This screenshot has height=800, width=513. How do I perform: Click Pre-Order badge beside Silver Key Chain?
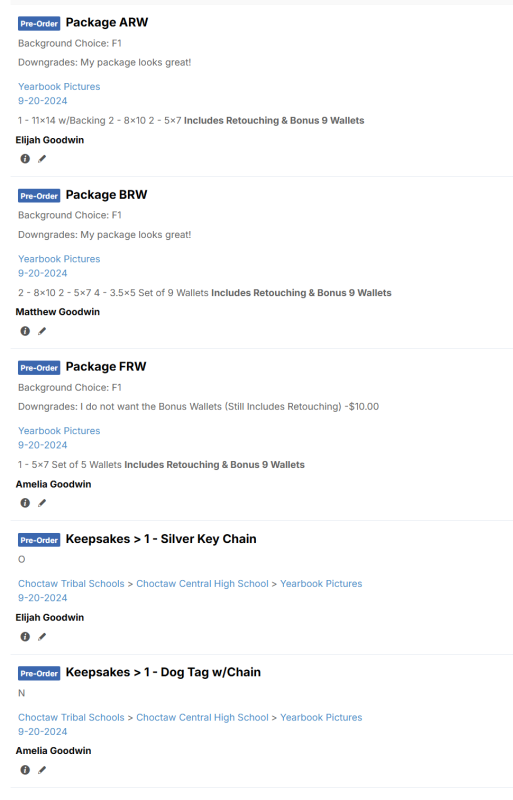[x=39, y=540]
